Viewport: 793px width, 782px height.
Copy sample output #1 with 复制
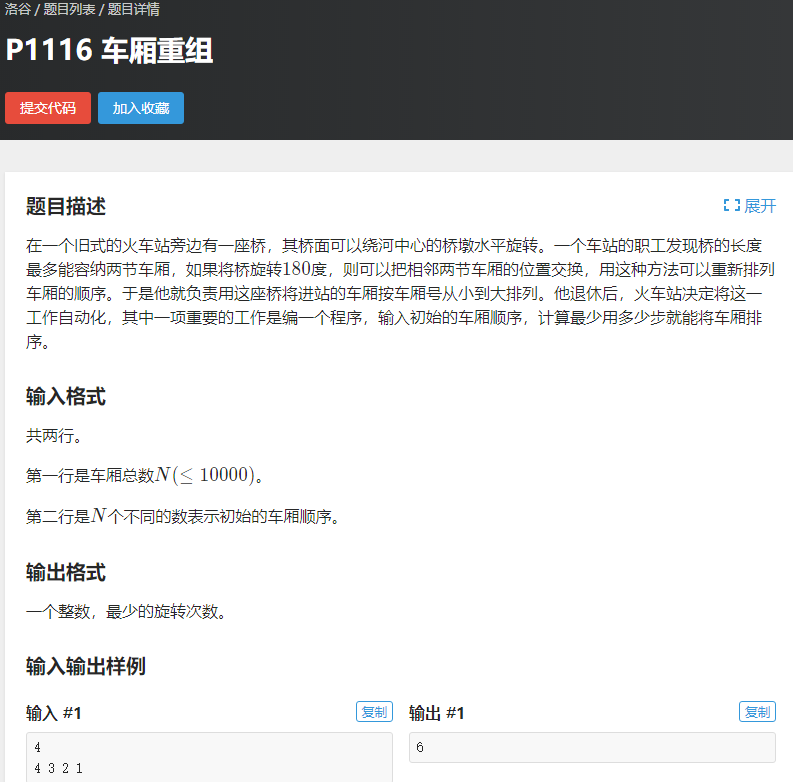coord(757,712)
